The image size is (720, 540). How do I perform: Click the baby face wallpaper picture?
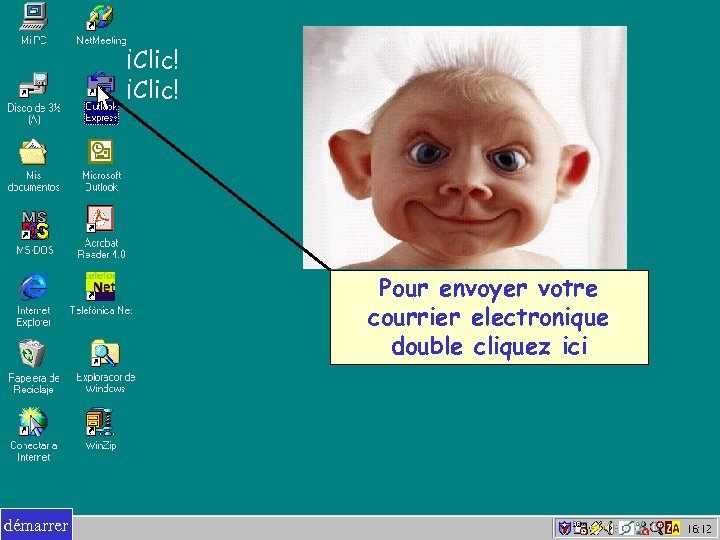pyautogui.click(x=465, y=147)
